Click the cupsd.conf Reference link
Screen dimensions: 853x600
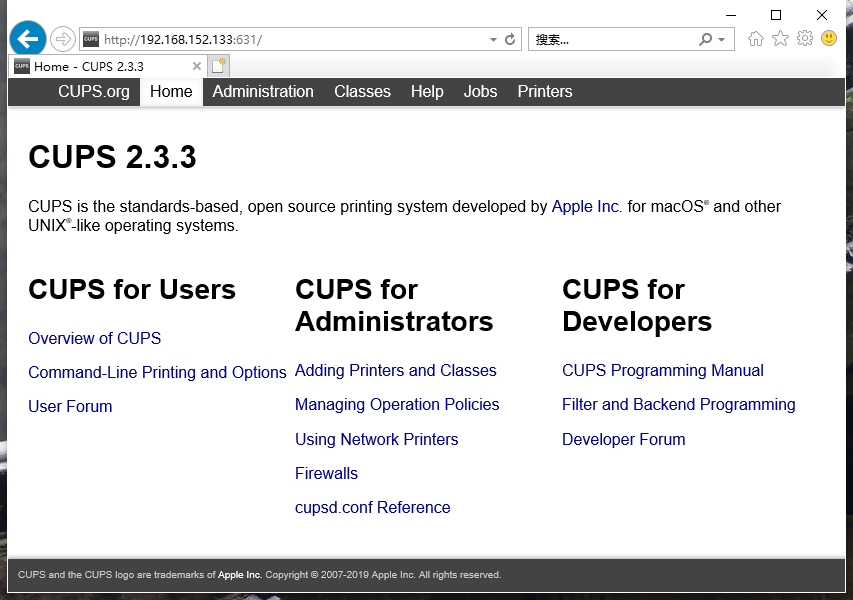pos(372,507)
